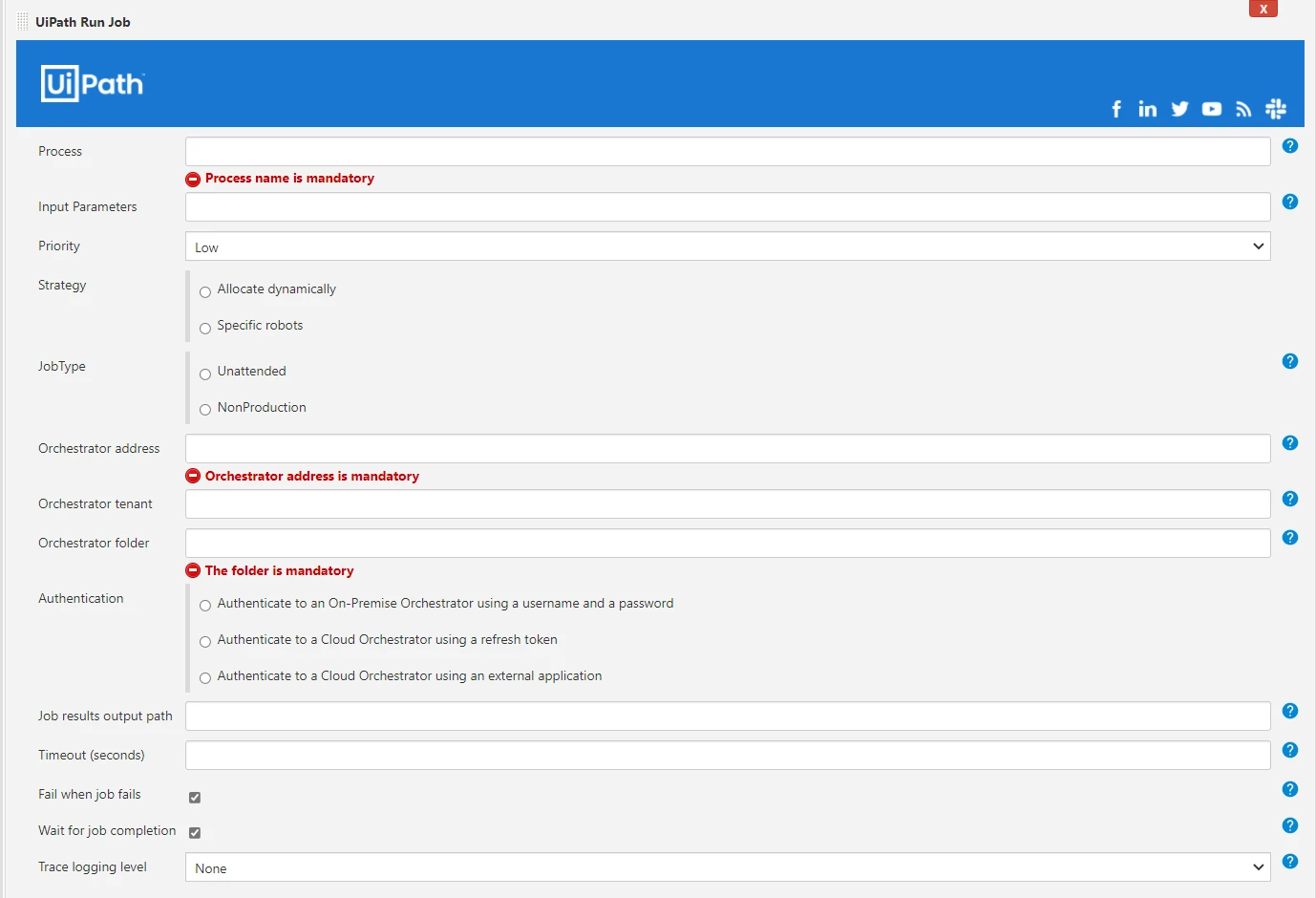Choose the Unattended job type
The image size is (1316, 898).
coord(205,374)
